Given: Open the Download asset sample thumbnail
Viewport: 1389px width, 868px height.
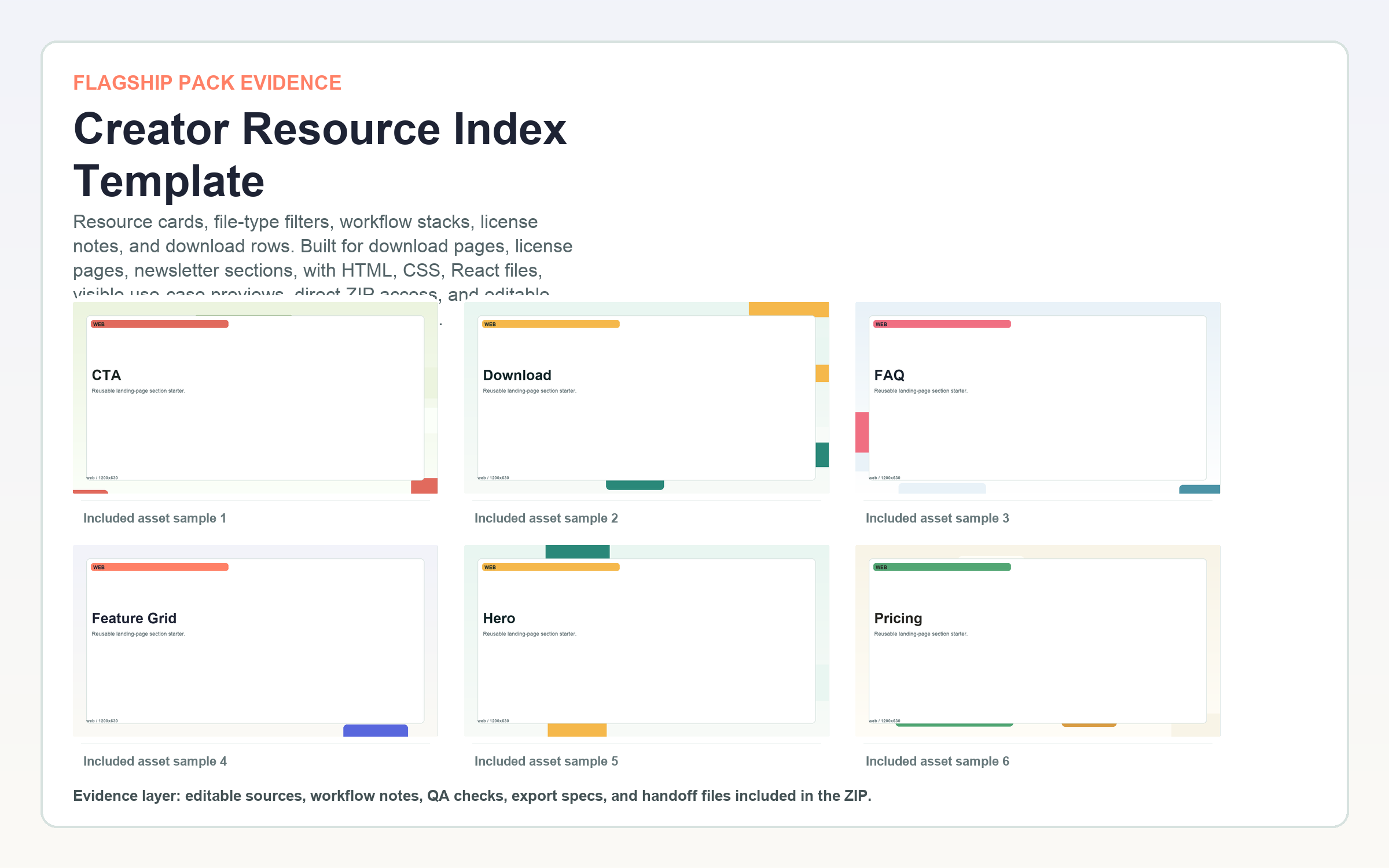Looking at the screenshot, I should click(646, 398).
